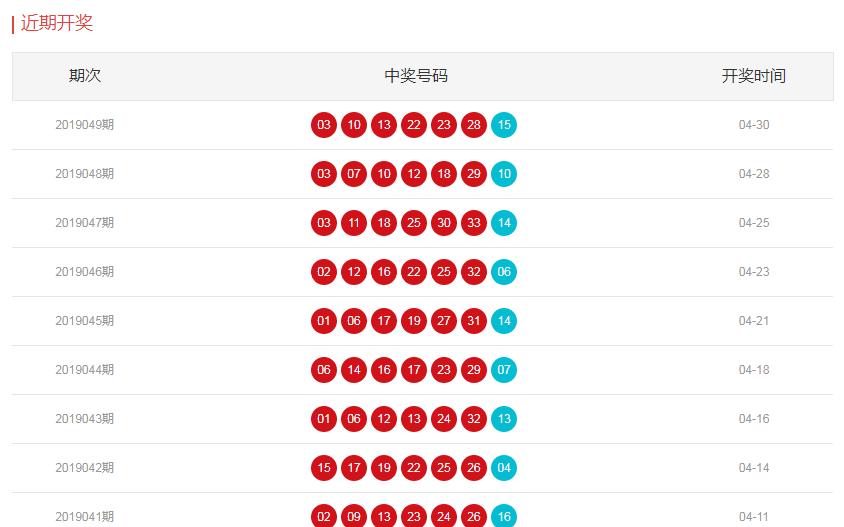Open the 2019049期 draw entry
Image resolution: width=844 pixels, height=527 pixels.
click(85, 125)
